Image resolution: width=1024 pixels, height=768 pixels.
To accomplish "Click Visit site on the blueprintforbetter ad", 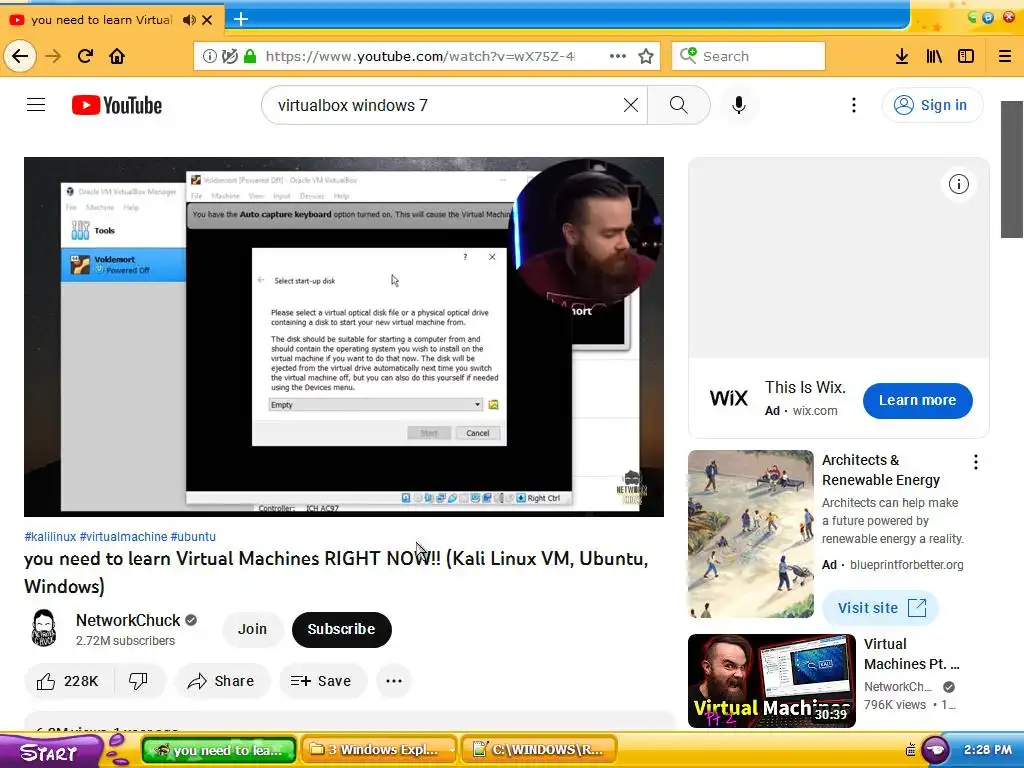I will tap(880, 608).
